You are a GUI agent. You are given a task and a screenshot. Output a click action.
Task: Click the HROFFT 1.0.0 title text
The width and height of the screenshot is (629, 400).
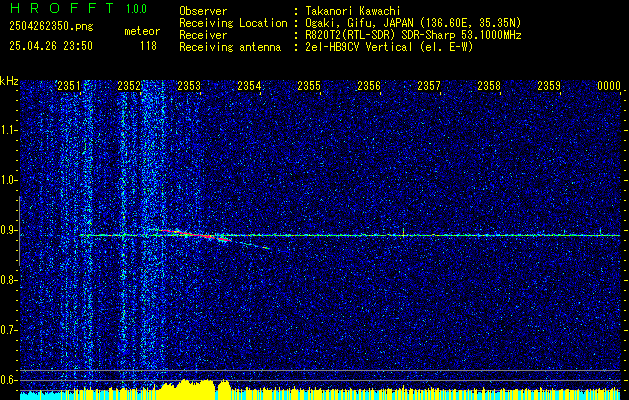(x=78, y=8)
